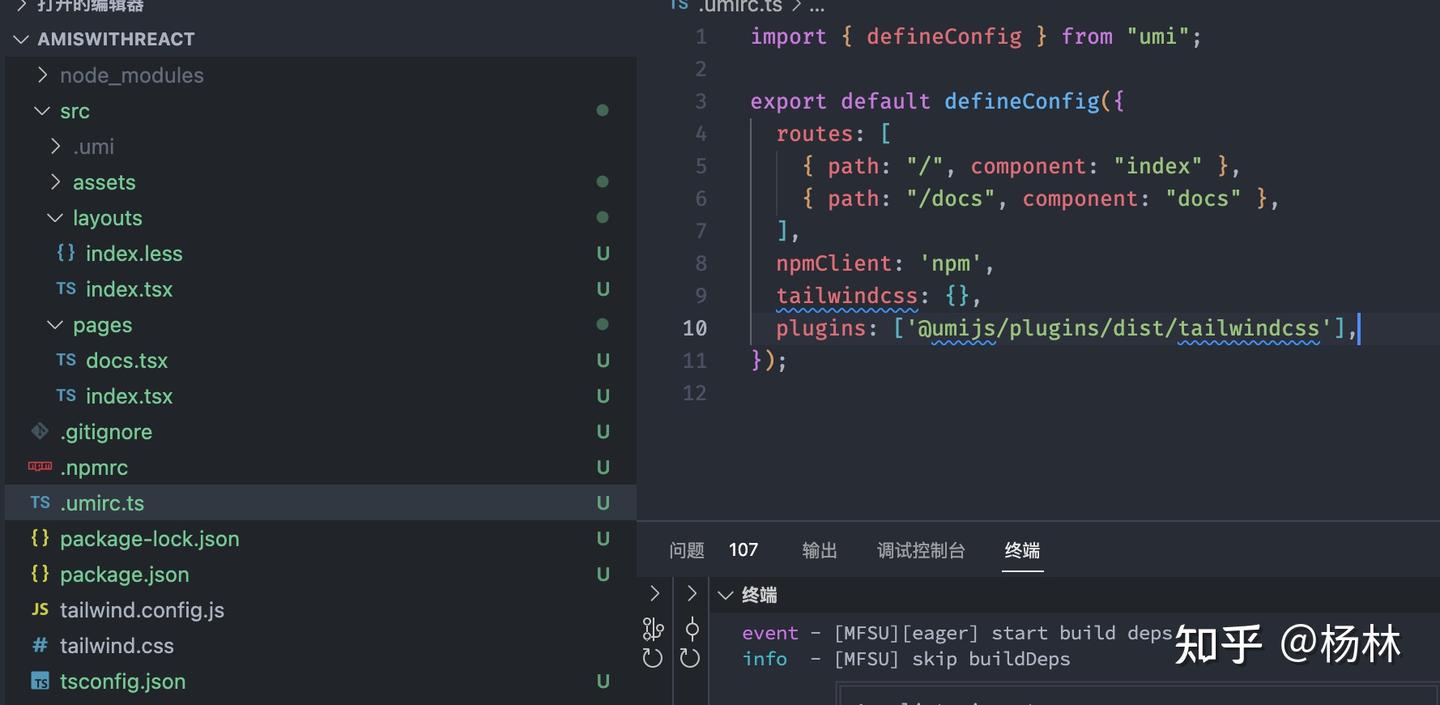
Task: Select tsconfig.json in the file explorer
Action: pos(122,681)
